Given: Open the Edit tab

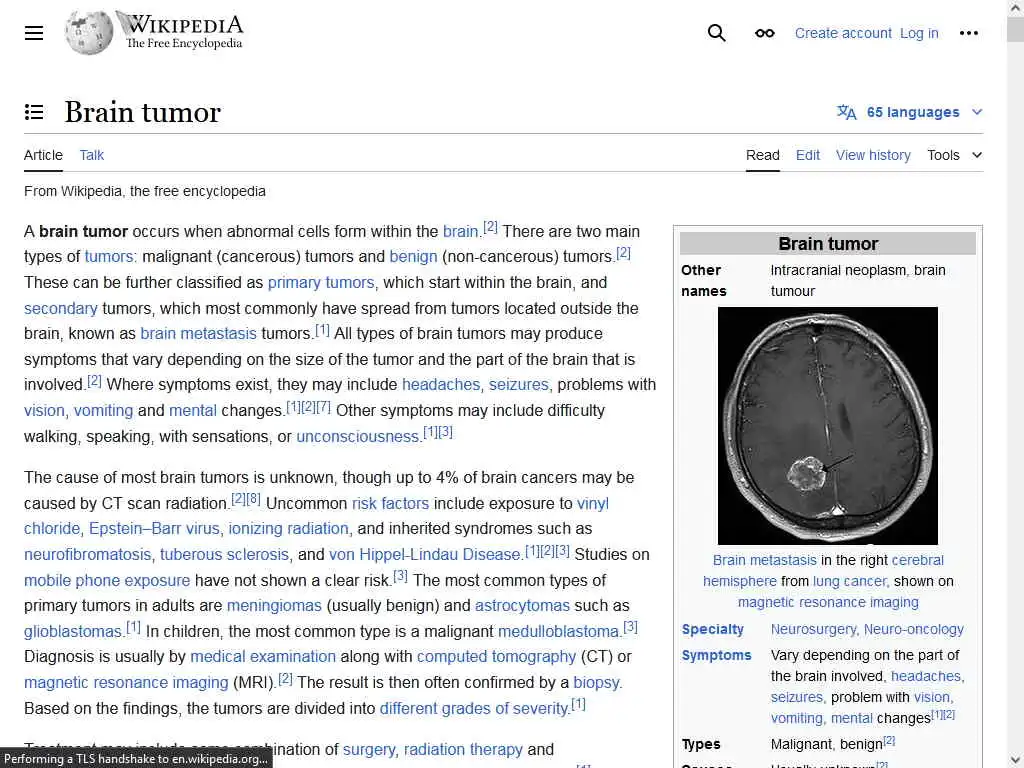Looking at the screenshot, I should click(x=807, y=155).
